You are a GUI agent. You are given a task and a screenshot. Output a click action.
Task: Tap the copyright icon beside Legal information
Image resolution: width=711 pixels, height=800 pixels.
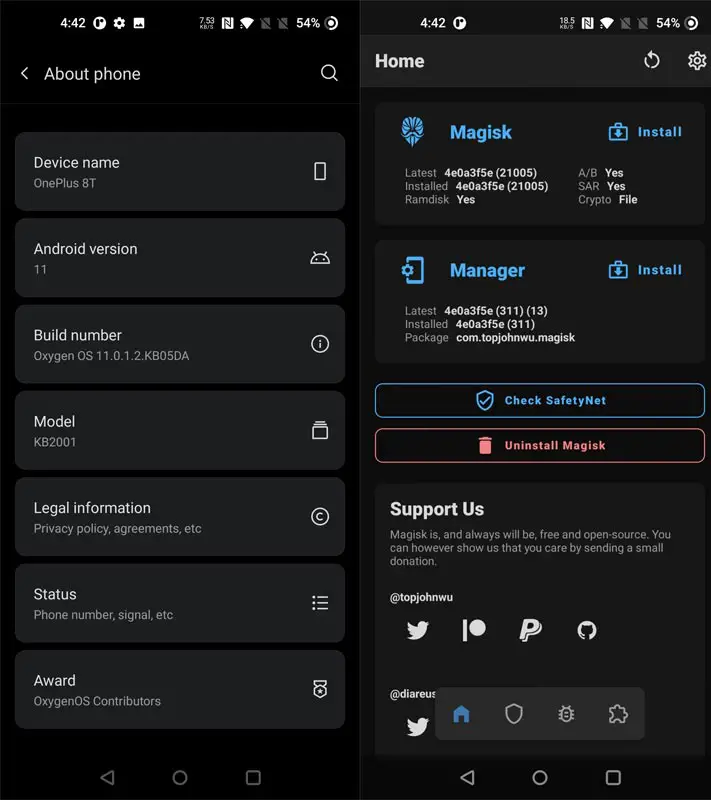(x=320, y=516)
